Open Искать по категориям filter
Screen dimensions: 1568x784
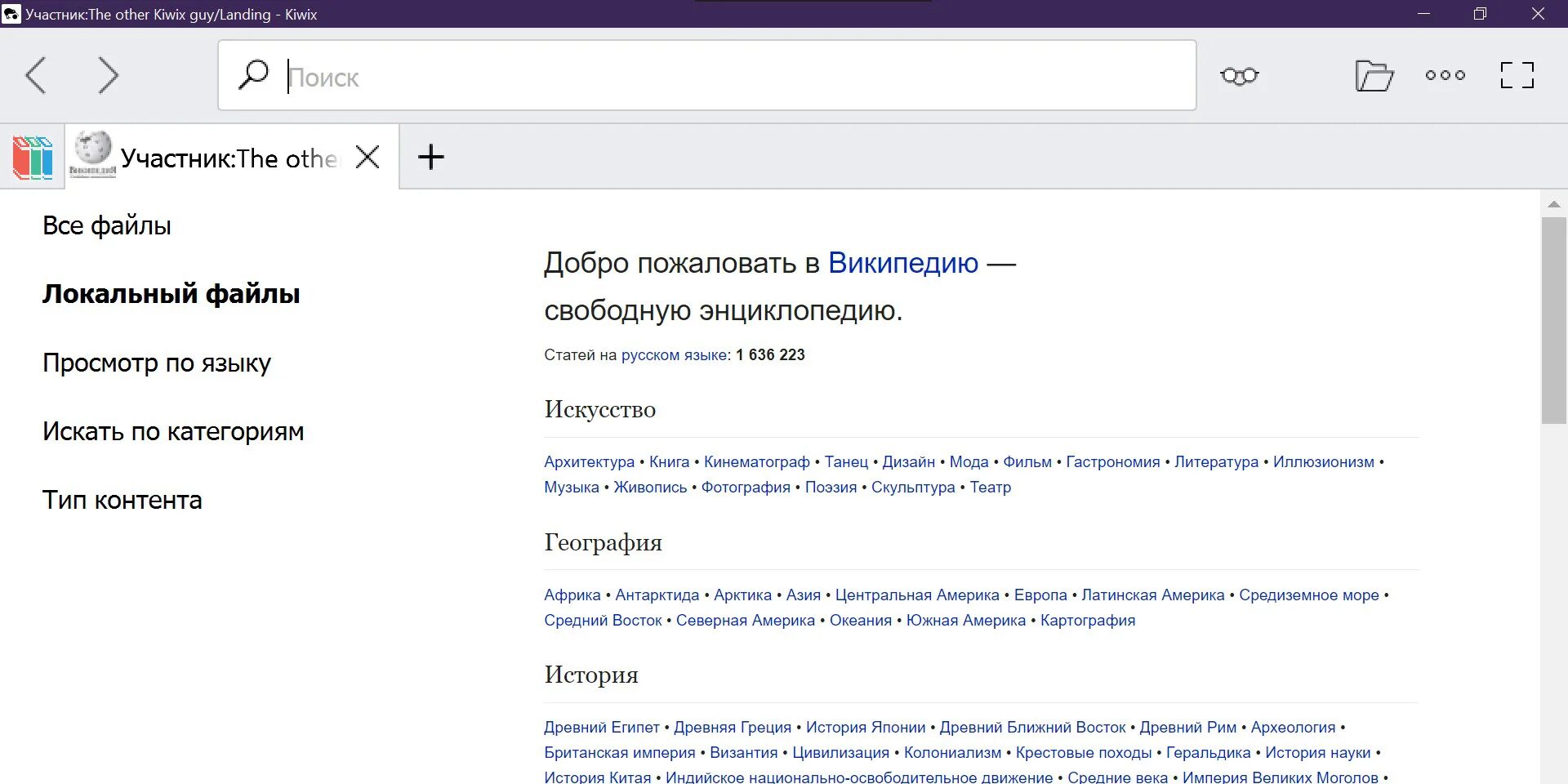(x=173, y=431)
